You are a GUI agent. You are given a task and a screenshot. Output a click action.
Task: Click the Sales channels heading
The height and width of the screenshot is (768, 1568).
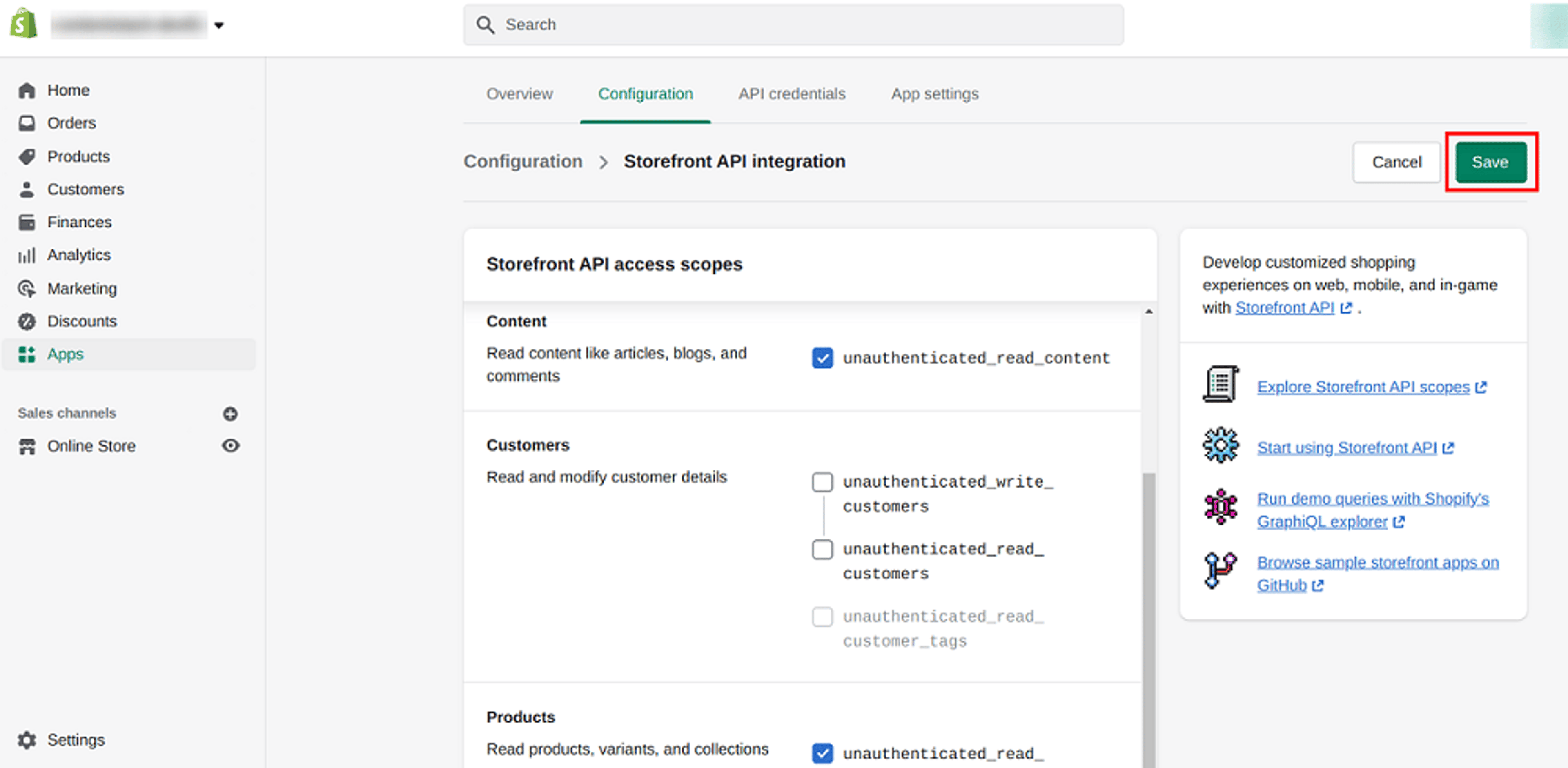pos(67,413)
